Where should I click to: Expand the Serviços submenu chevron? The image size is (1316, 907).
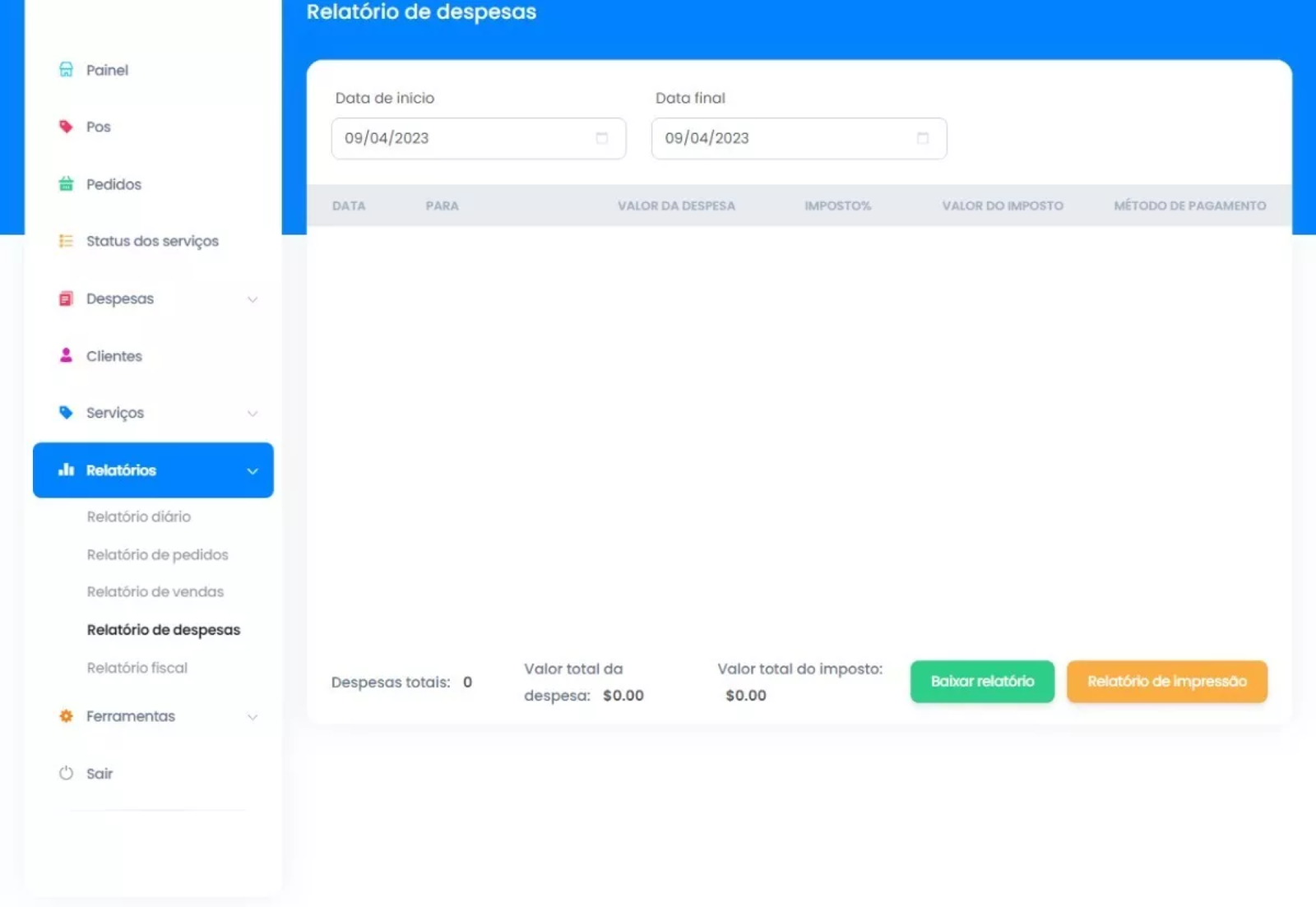click(x=253, y=414)
